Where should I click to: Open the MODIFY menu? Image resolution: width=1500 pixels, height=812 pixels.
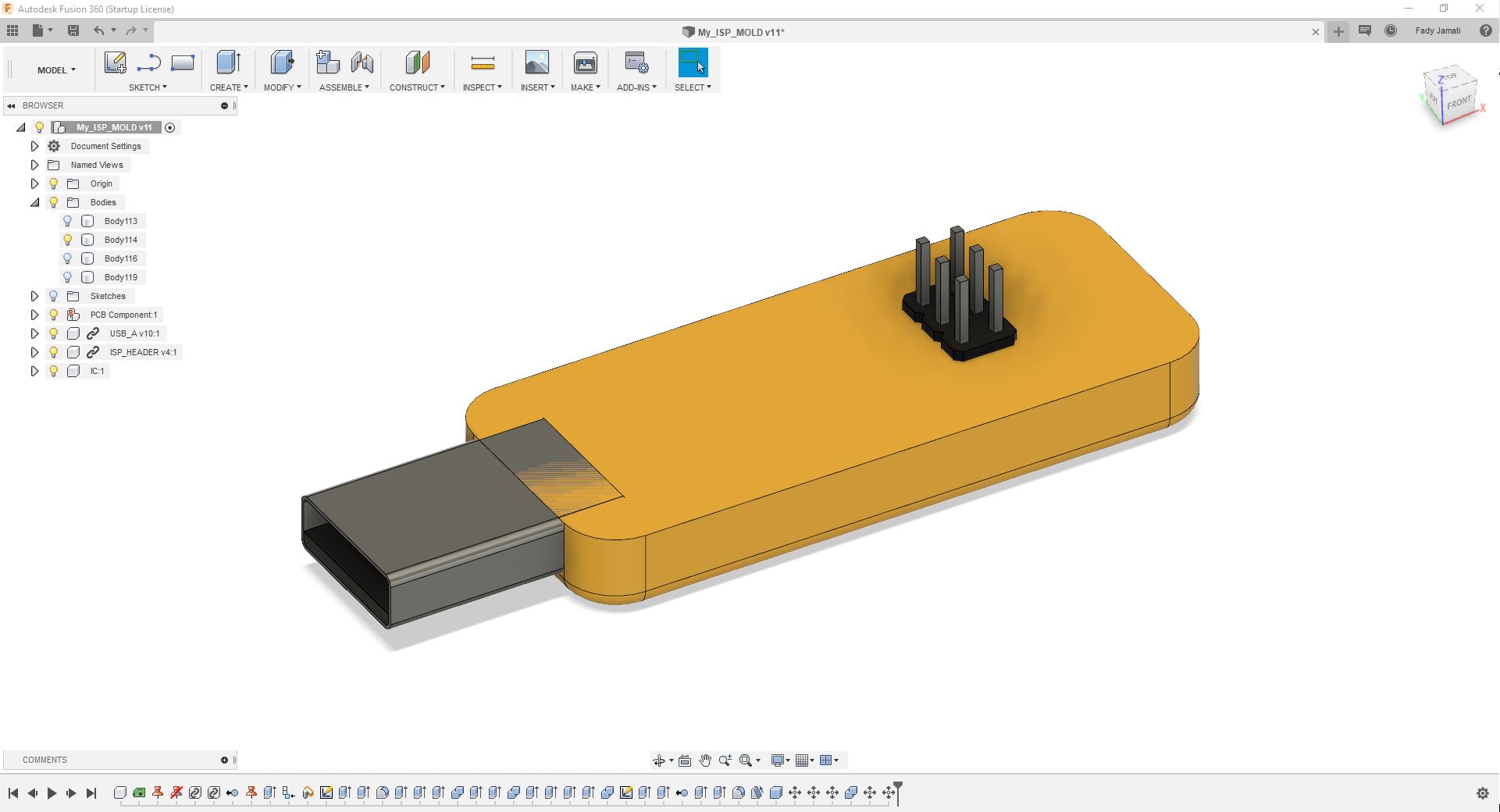283,87
